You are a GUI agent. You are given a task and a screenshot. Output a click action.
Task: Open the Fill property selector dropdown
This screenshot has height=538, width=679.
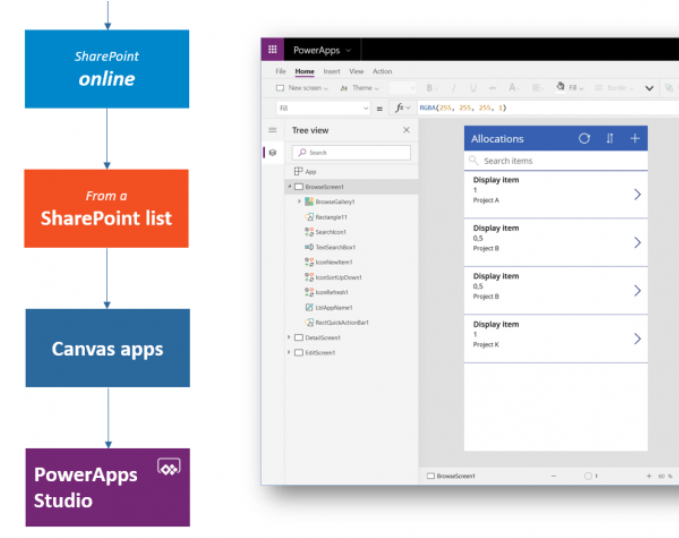[x=323, y=108]
